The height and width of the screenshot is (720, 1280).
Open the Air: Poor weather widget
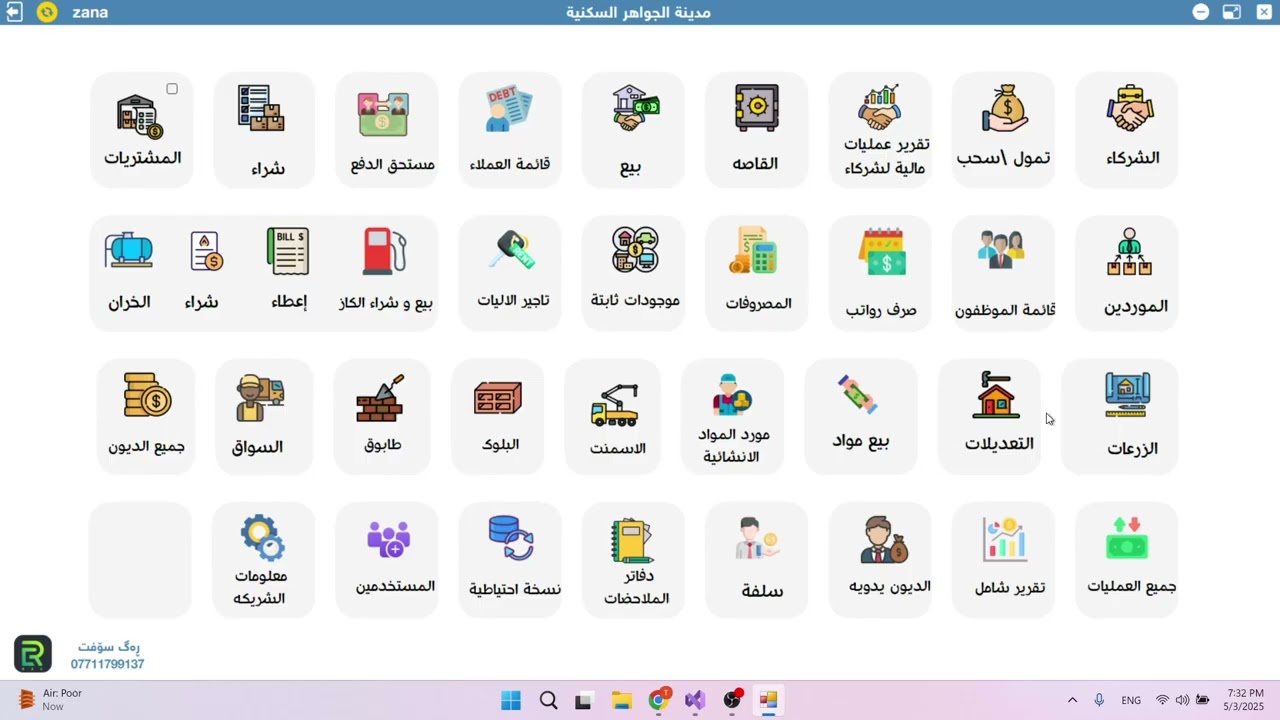48,699
